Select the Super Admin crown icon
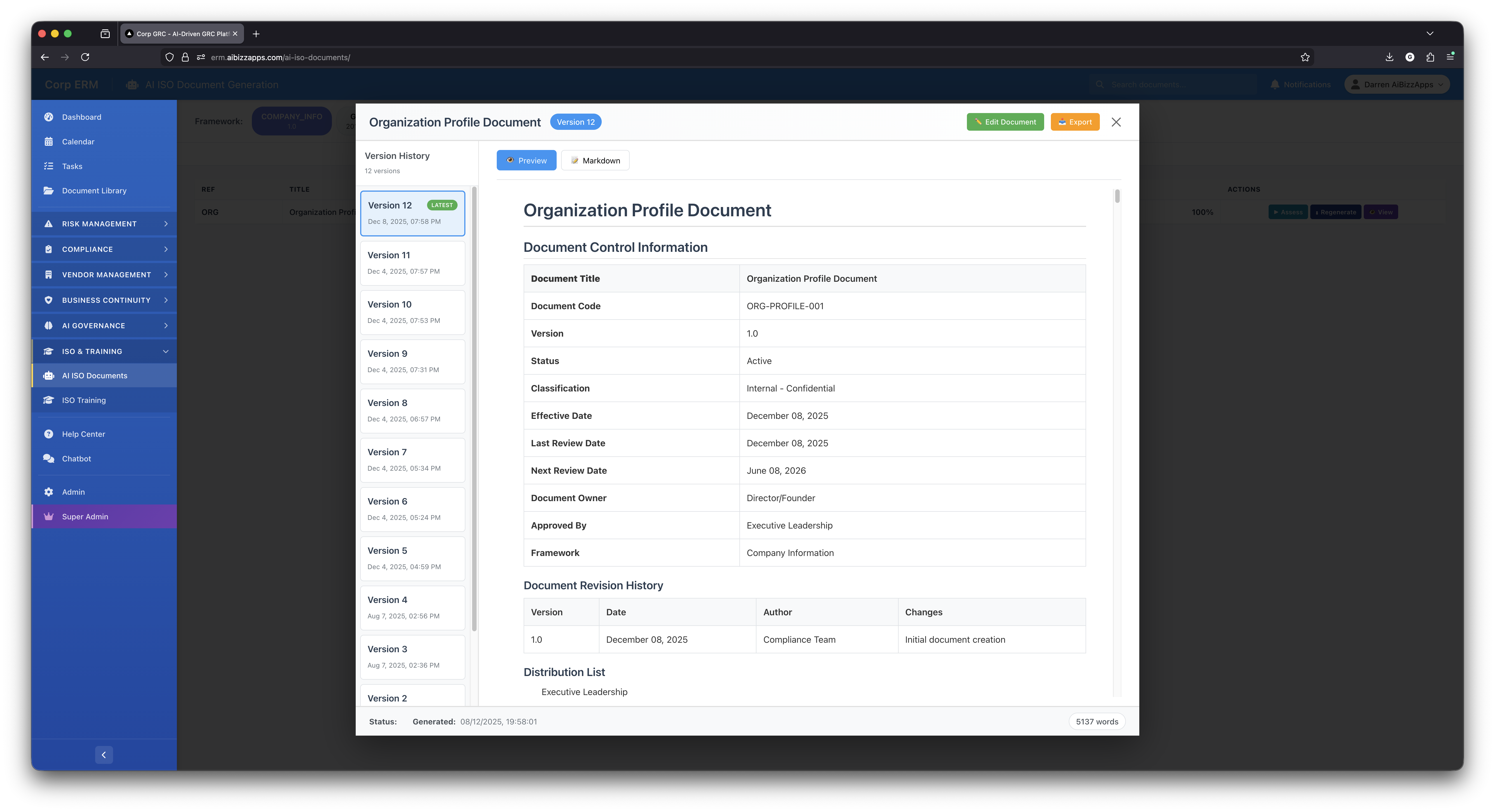The height and width of the screenshot is (812, 1495). 49,516
